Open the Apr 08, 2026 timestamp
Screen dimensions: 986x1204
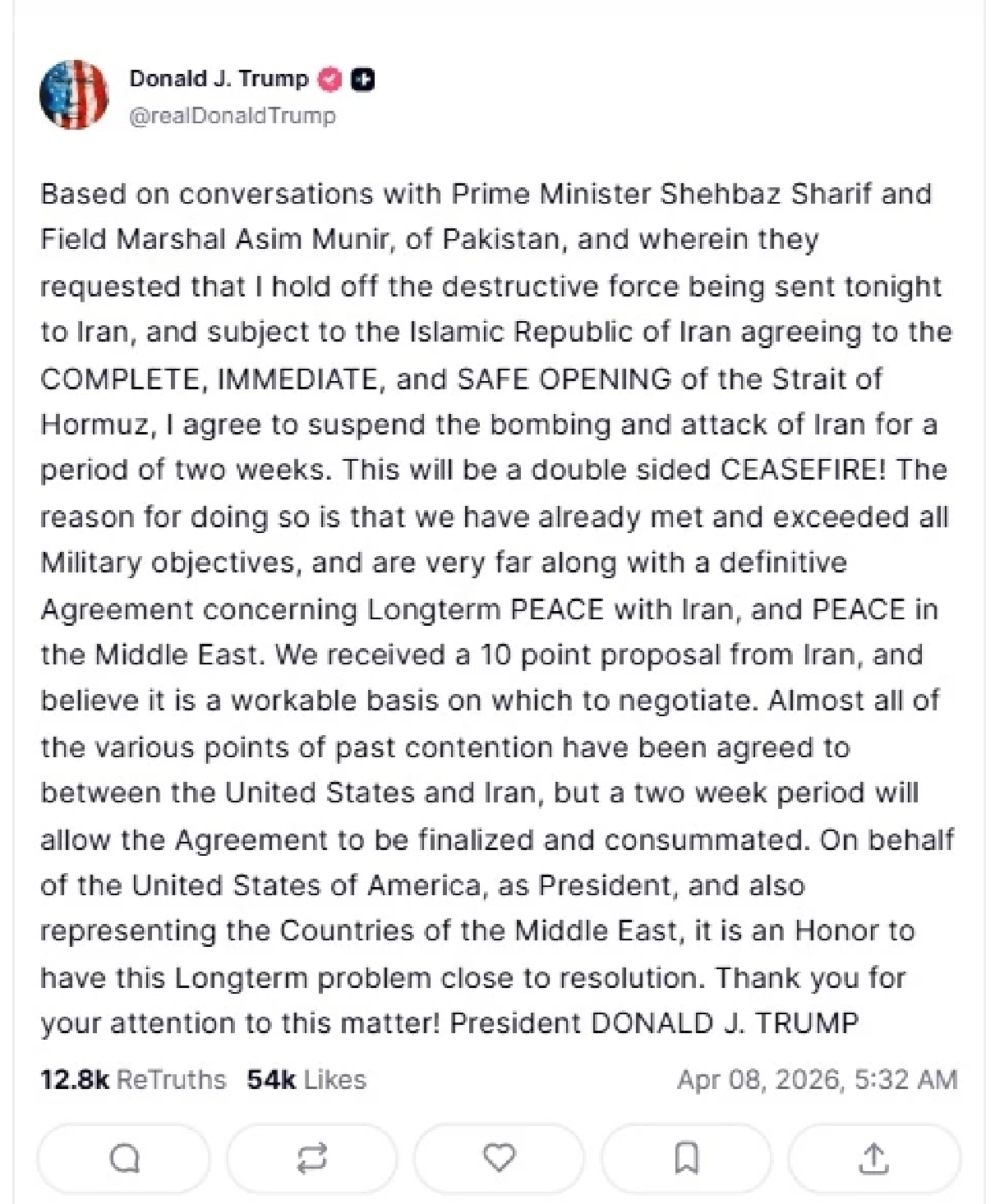coord(817,1079)
